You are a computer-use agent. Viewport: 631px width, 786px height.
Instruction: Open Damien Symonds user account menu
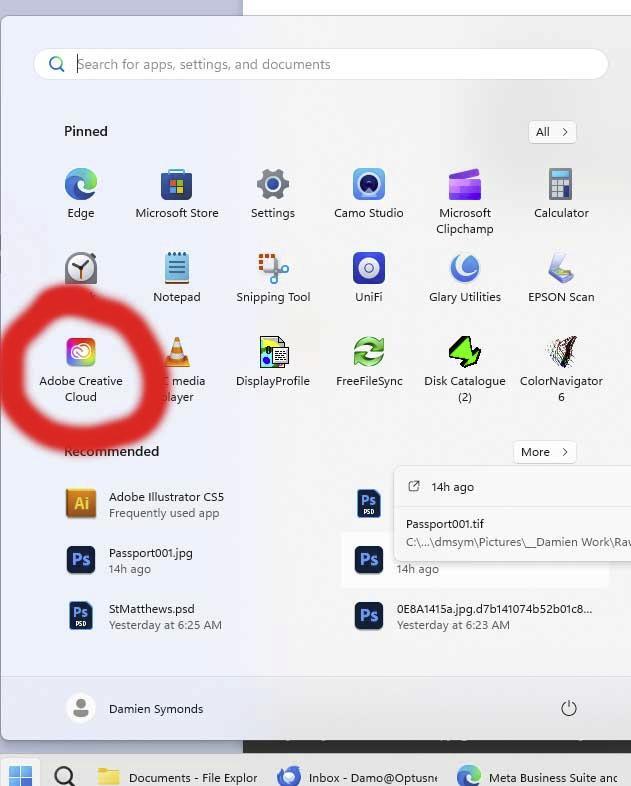pyautogui.click(x=134, y=708)
